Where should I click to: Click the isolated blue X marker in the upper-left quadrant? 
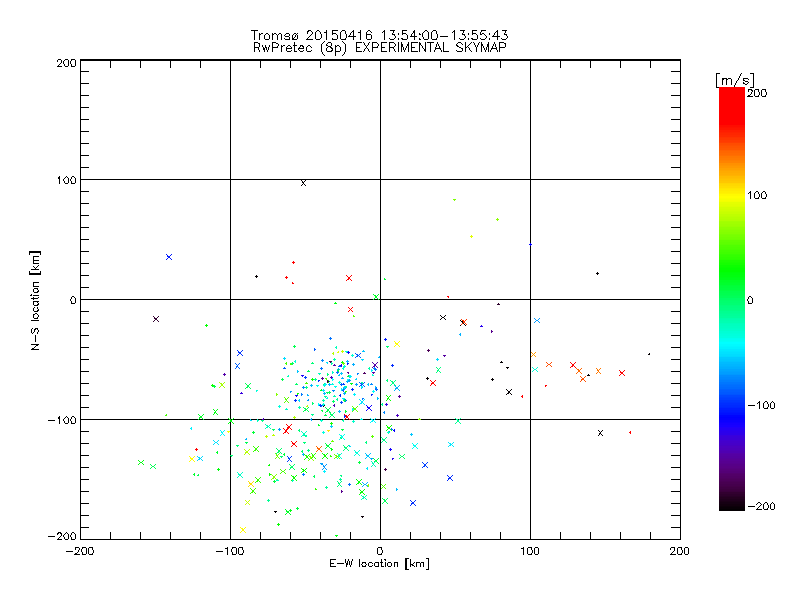point(169,257)
